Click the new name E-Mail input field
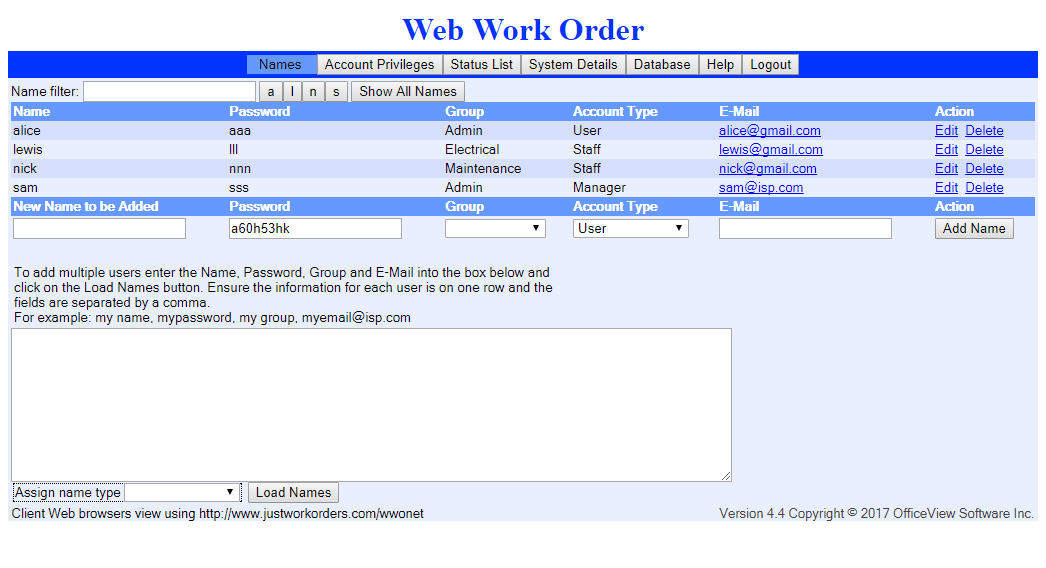The image size is (1046, 568). 805,228
